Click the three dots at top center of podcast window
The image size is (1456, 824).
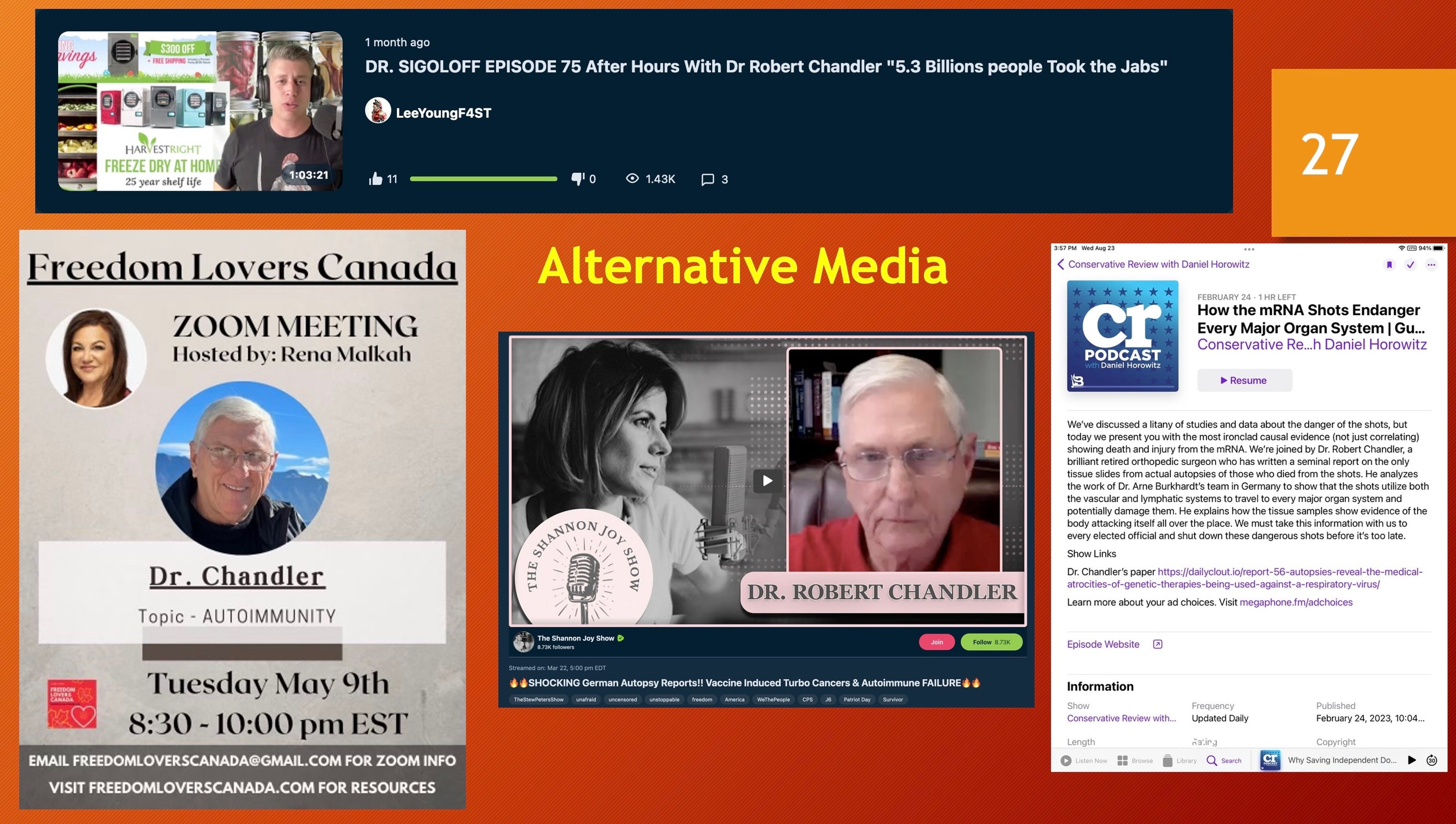[x=1250, y=249]
